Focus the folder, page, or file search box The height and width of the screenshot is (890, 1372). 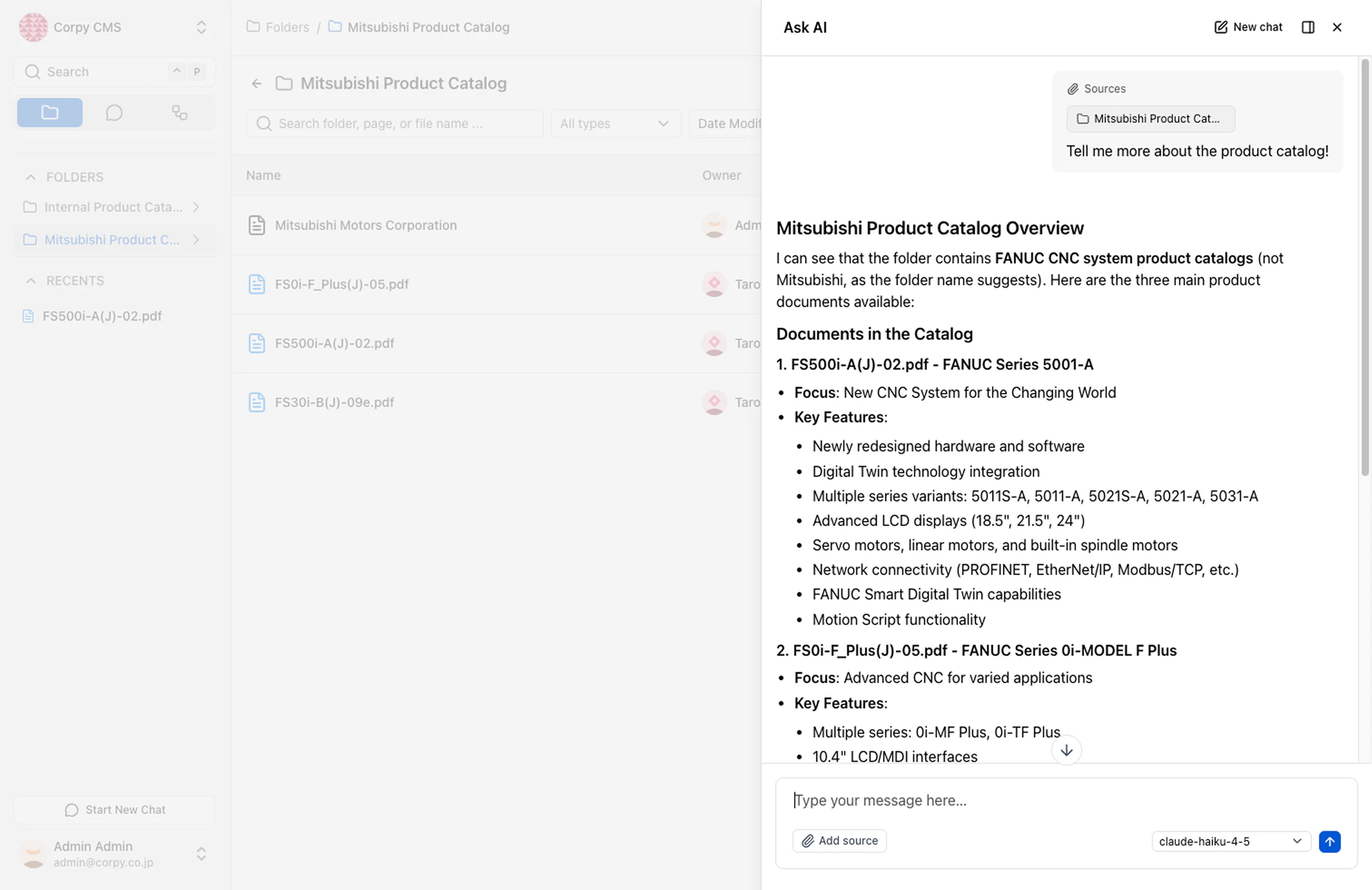tap(395, 124)
